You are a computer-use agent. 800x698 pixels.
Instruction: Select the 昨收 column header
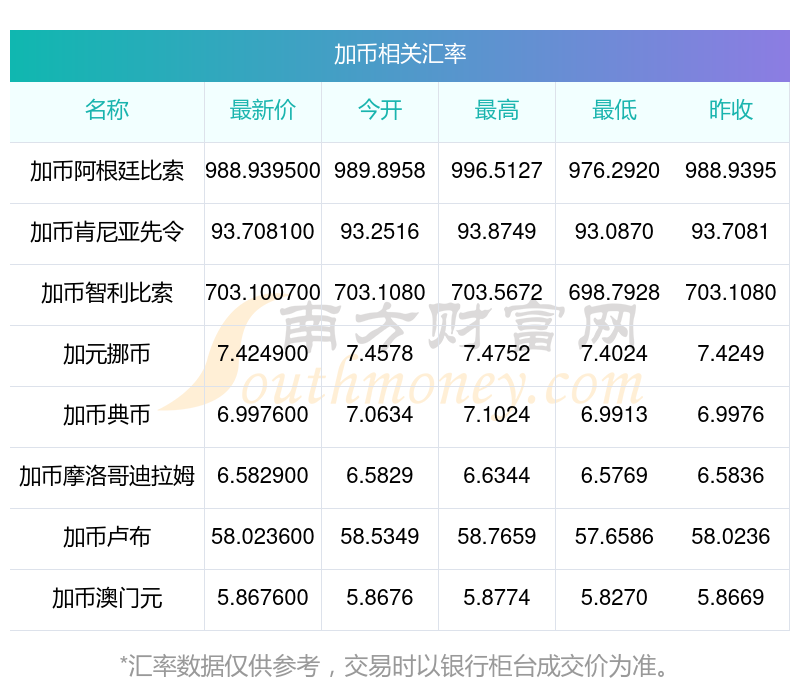pyautogui.click(x=731, y=110)
